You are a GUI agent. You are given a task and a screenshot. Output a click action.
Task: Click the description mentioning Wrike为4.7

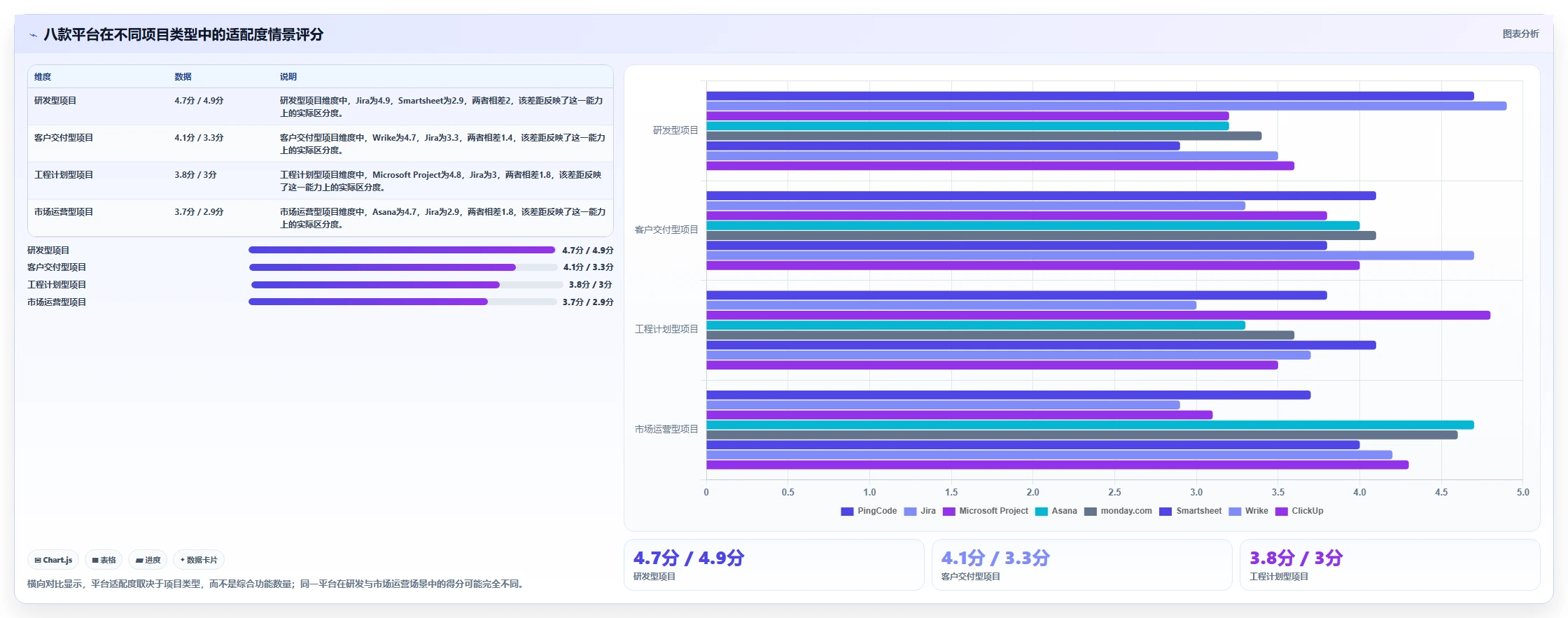point(442,144)
